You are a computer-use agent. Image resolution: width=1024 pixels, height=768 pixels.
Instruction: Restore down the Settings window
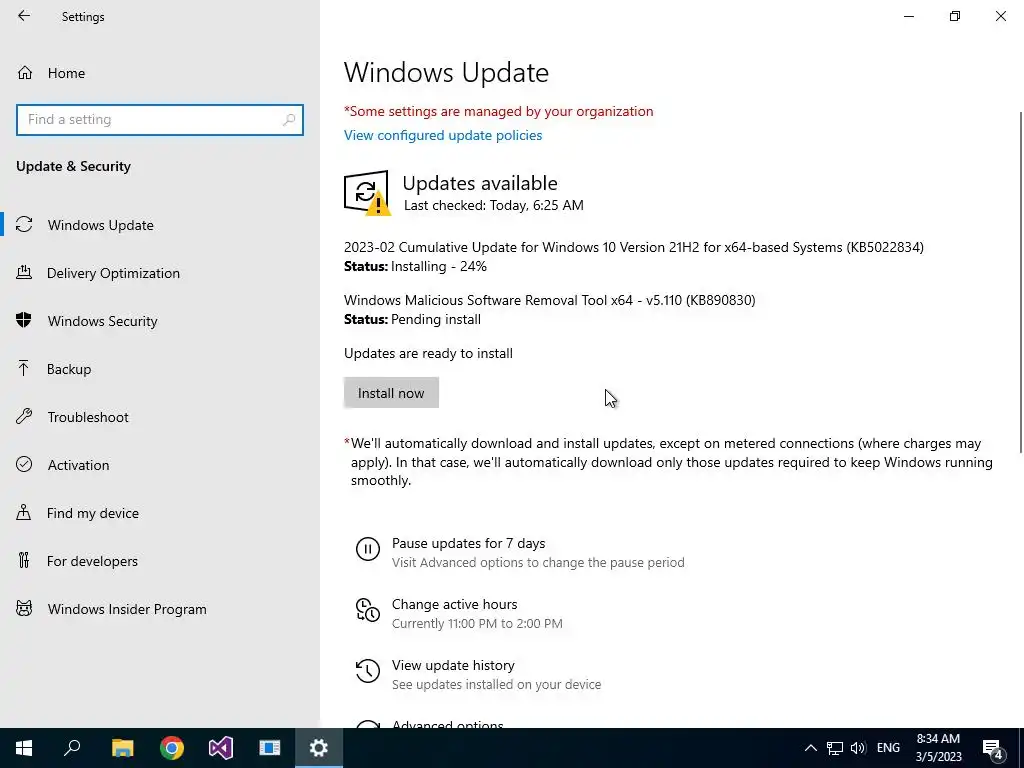955,16
